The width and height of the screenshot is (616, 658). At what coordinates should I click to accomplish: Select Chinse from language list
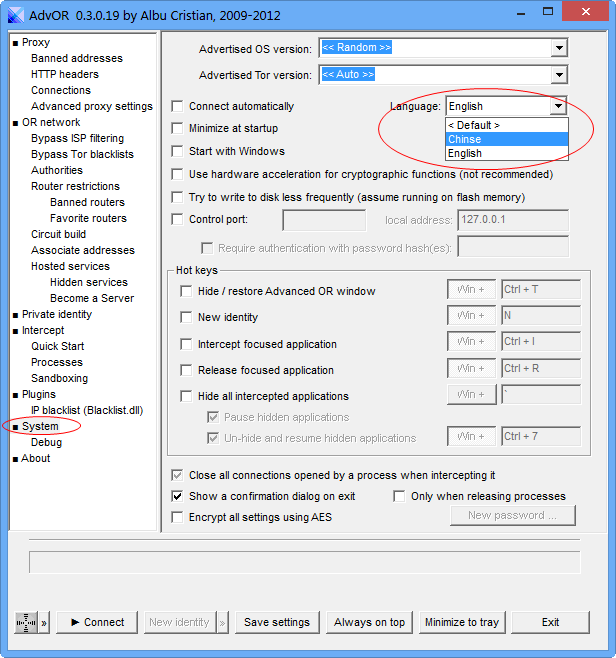[x=507, y=139]
